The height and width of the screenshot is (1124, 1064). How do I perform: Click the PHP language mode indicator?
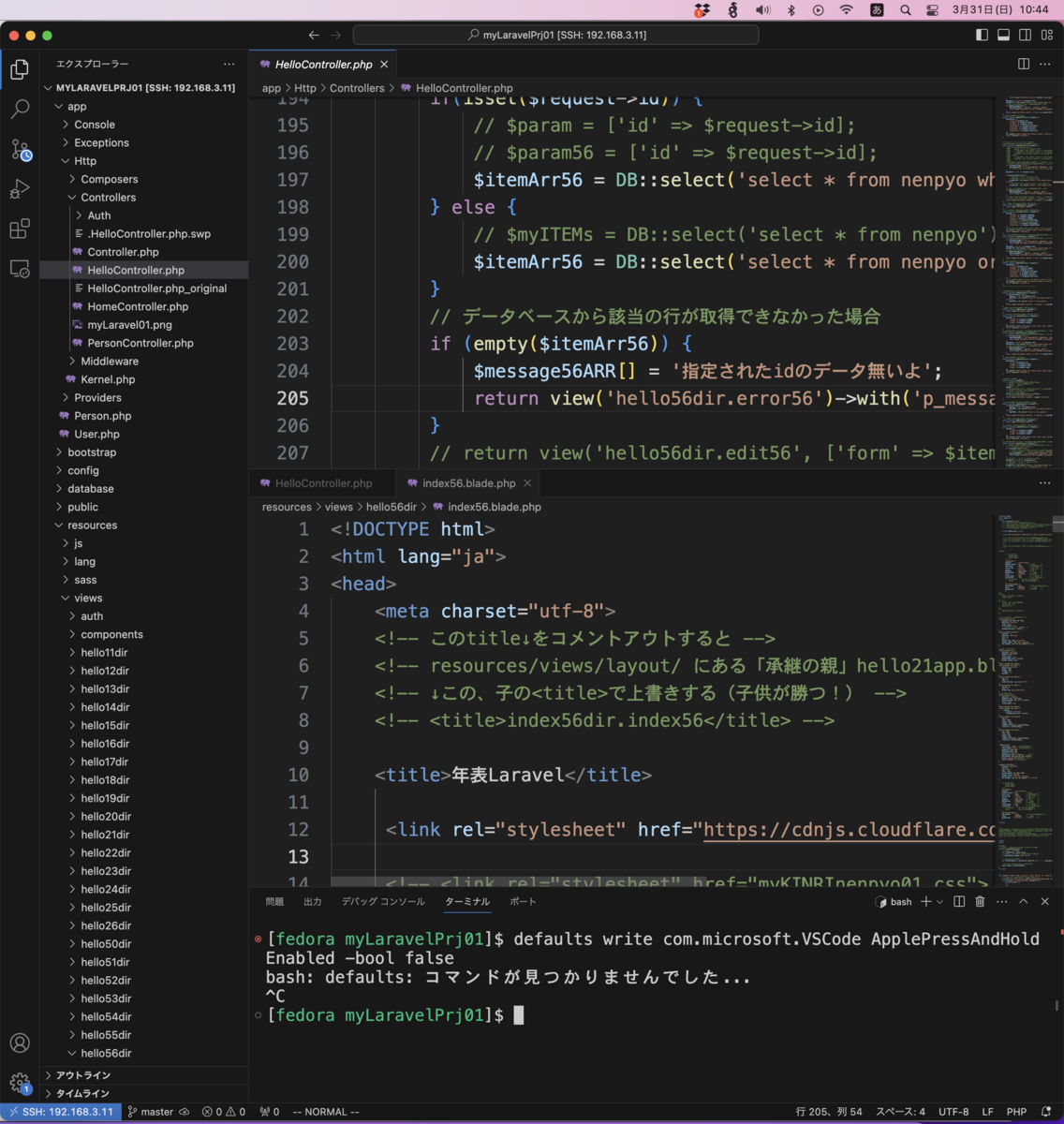tap(1016, 1112)
